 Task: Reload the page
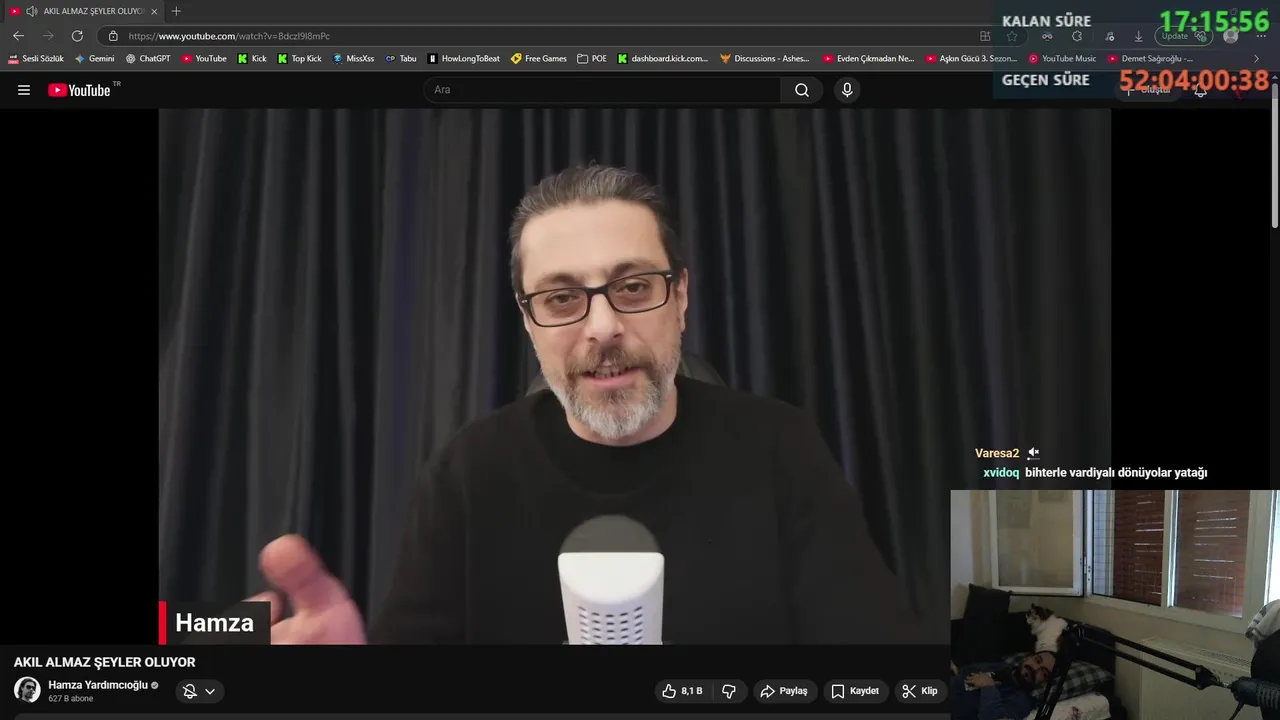point(77,36)
